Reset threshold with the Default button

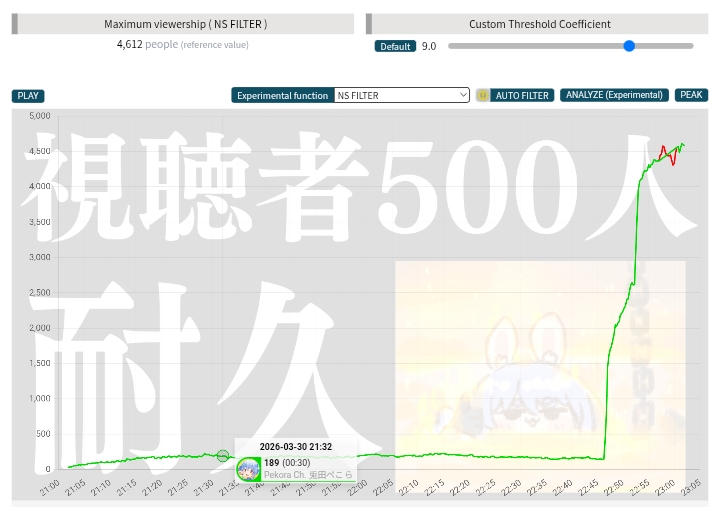click(395, 46)
